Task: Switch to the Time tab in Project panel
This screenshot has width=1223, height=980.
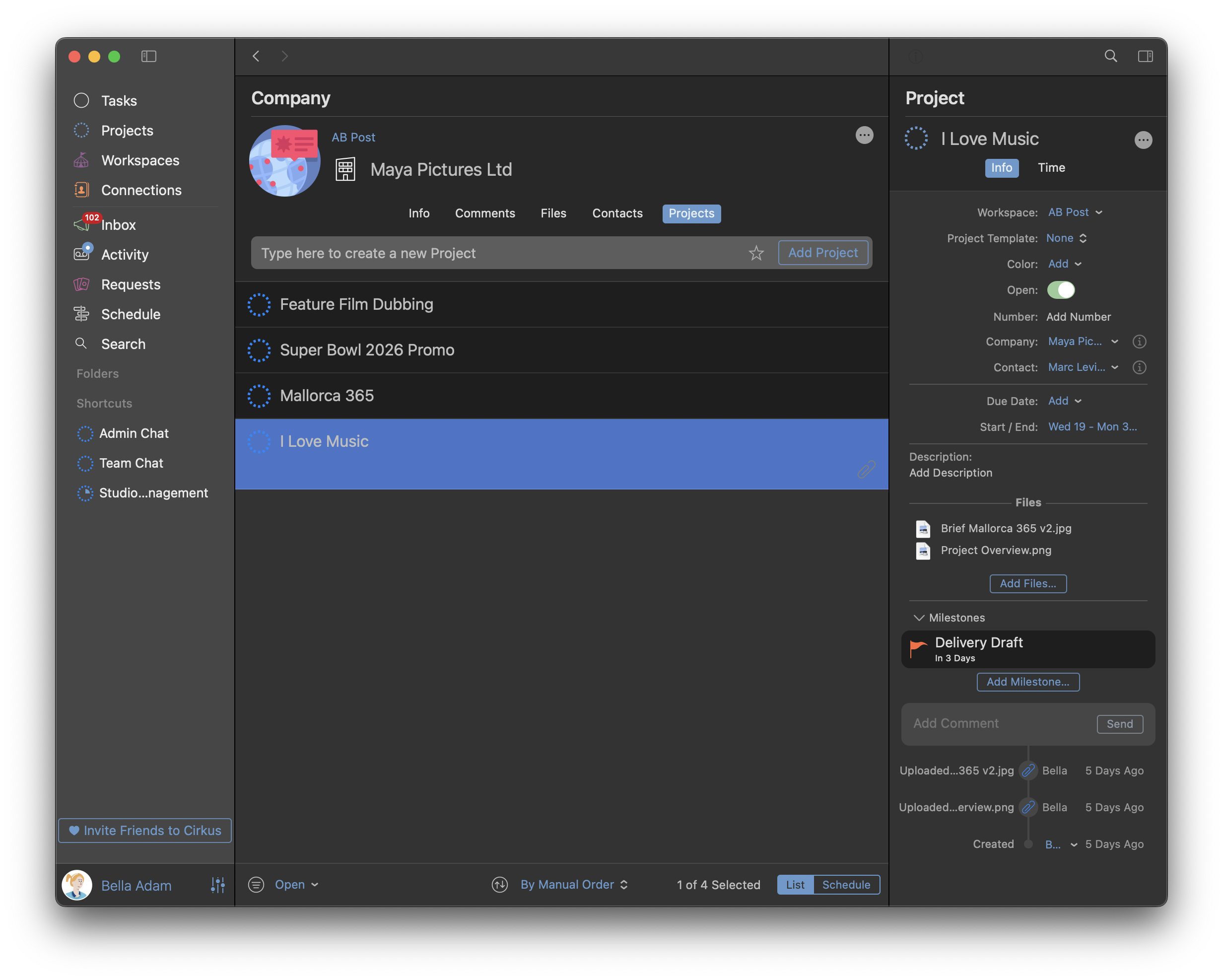Action: tap(1051, 167)
